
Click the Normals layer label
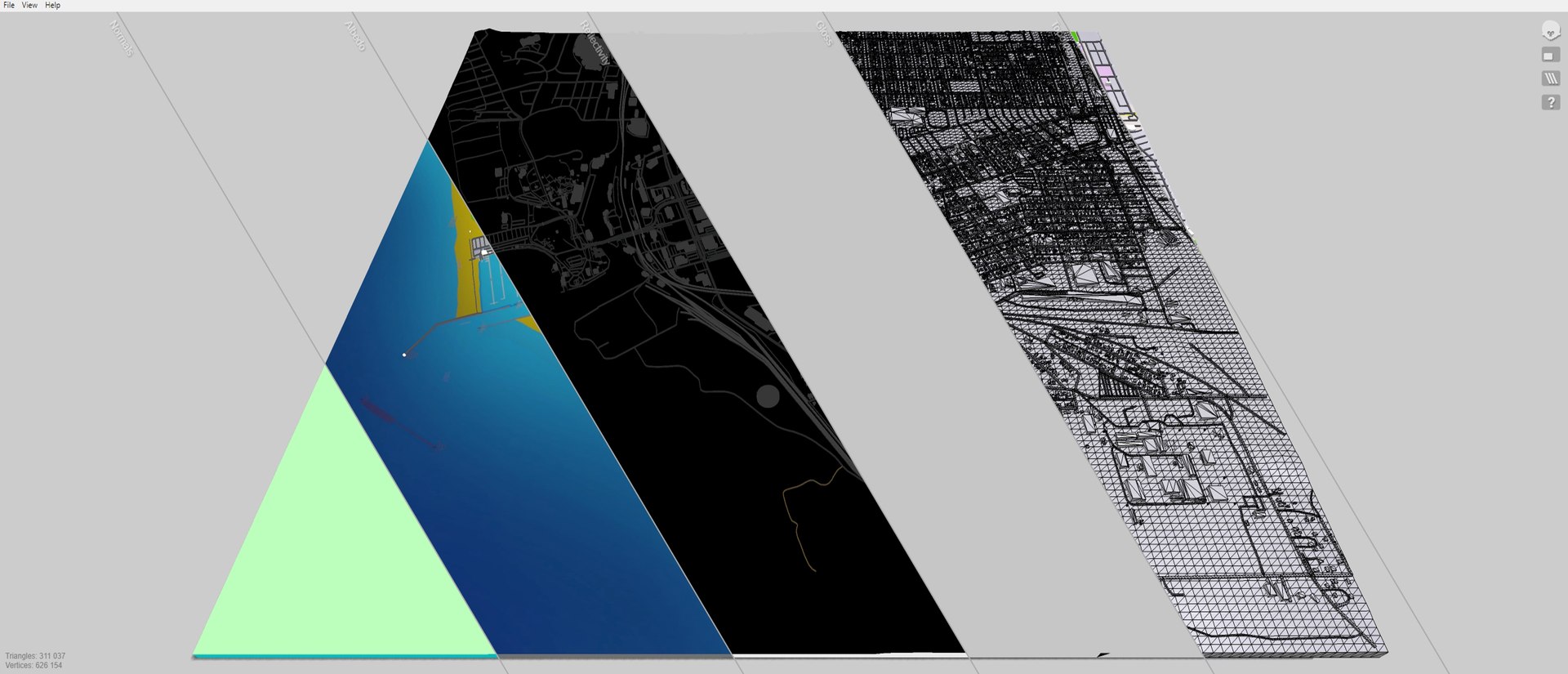click(121, 38)
